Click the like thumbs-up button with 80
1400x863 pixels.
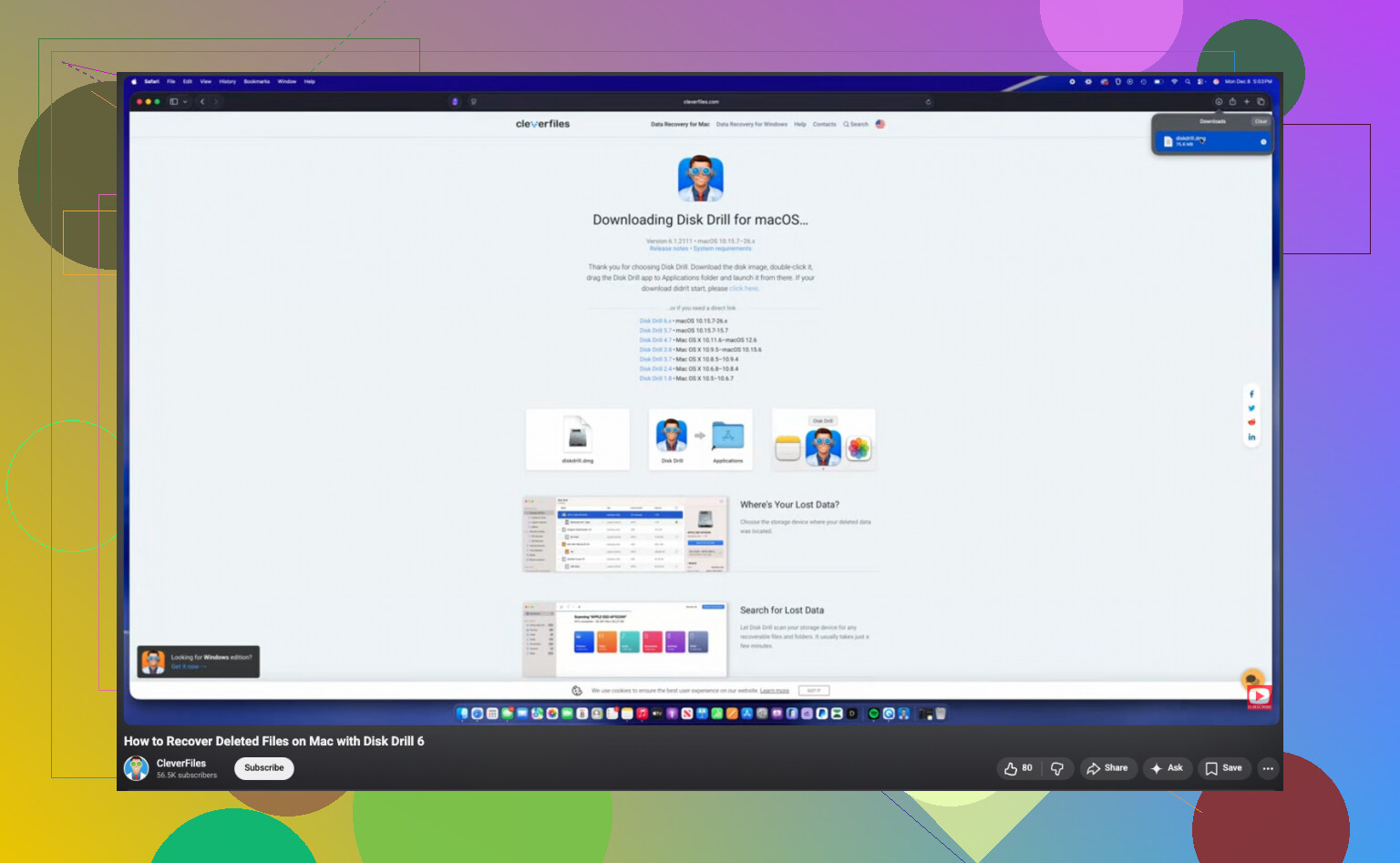tap(1019, 768)
